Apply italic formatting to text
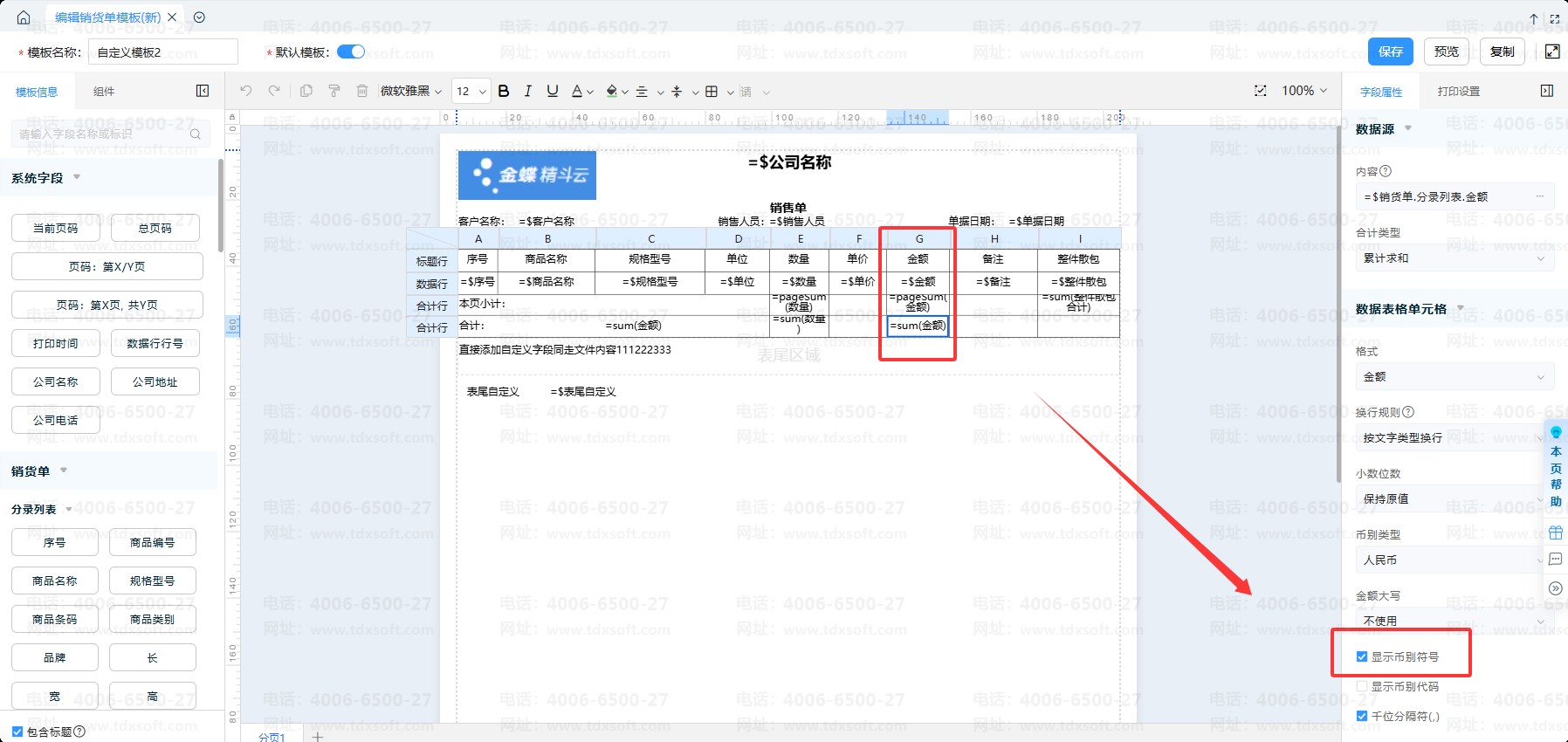The image size is (1568, 742). click(527, 91)
